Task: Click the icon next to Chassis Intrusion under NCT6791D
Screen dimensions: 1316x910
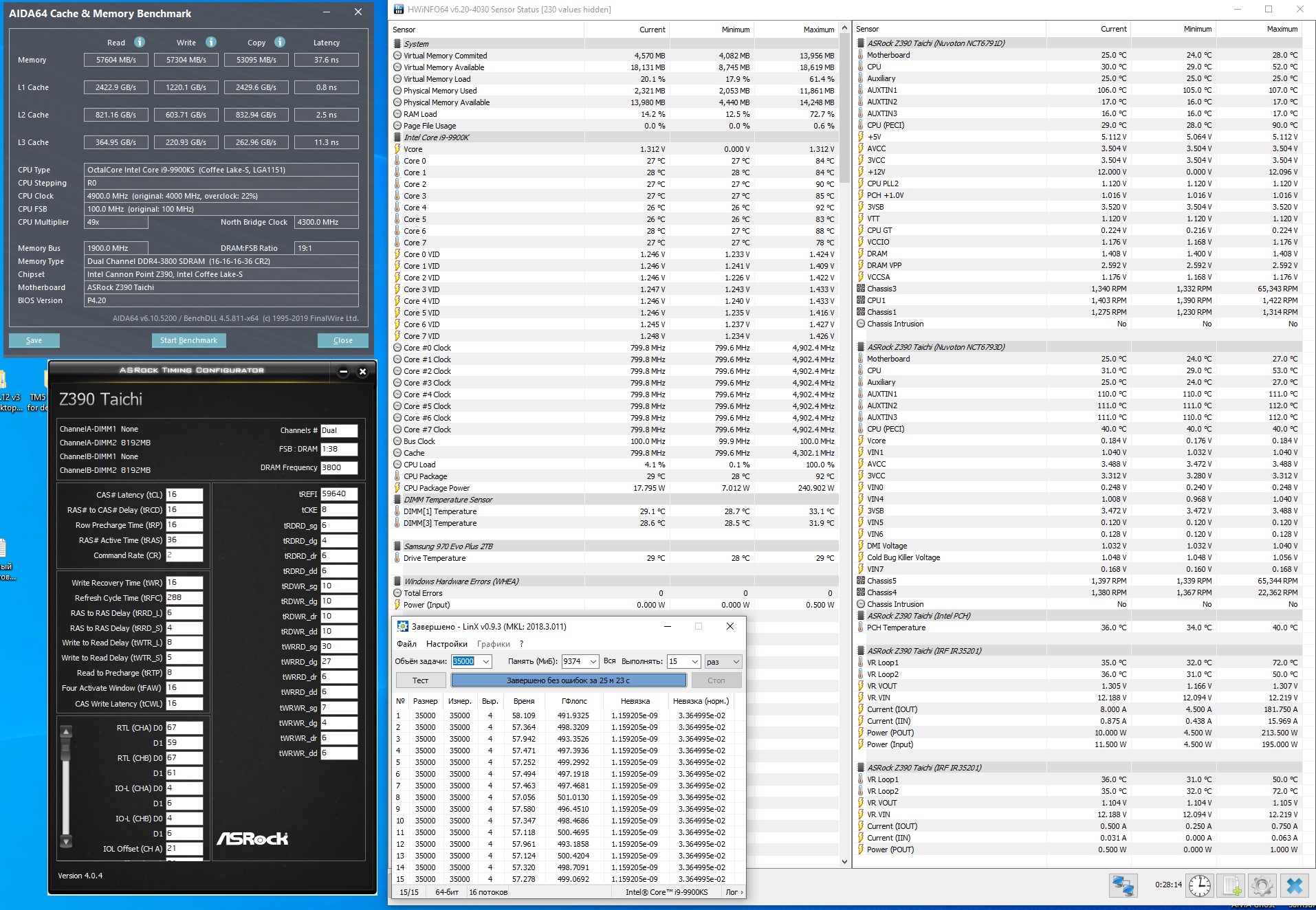Action: coord(861,324)
